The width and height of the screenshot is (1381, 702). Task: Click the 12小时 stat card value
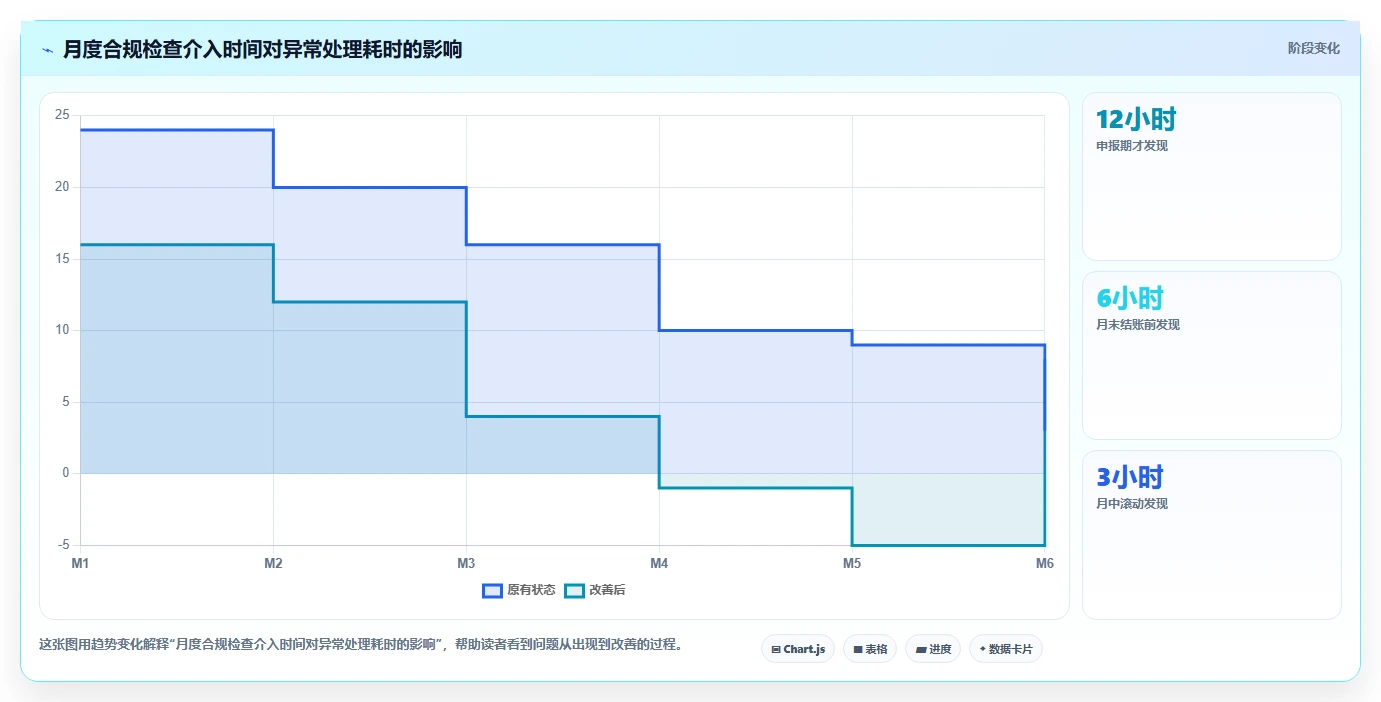point(1136,120)
